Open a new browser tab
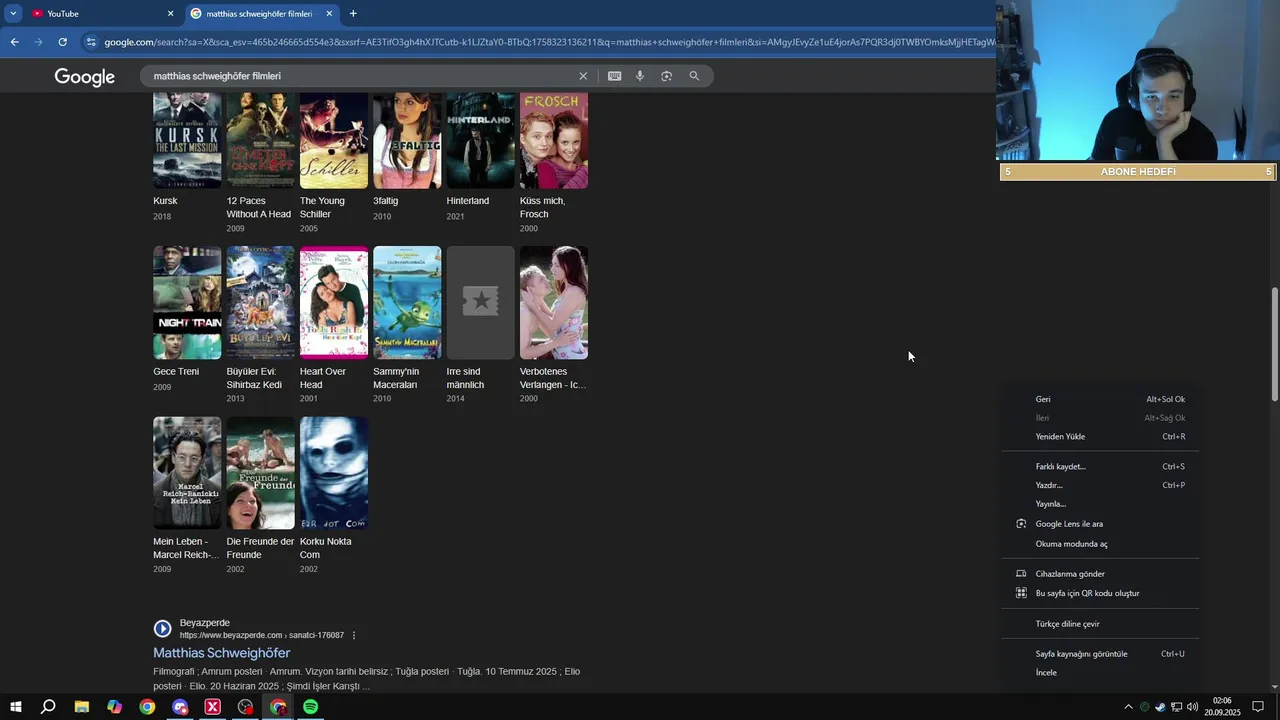The image size is (1280, 720). (353, 14)
